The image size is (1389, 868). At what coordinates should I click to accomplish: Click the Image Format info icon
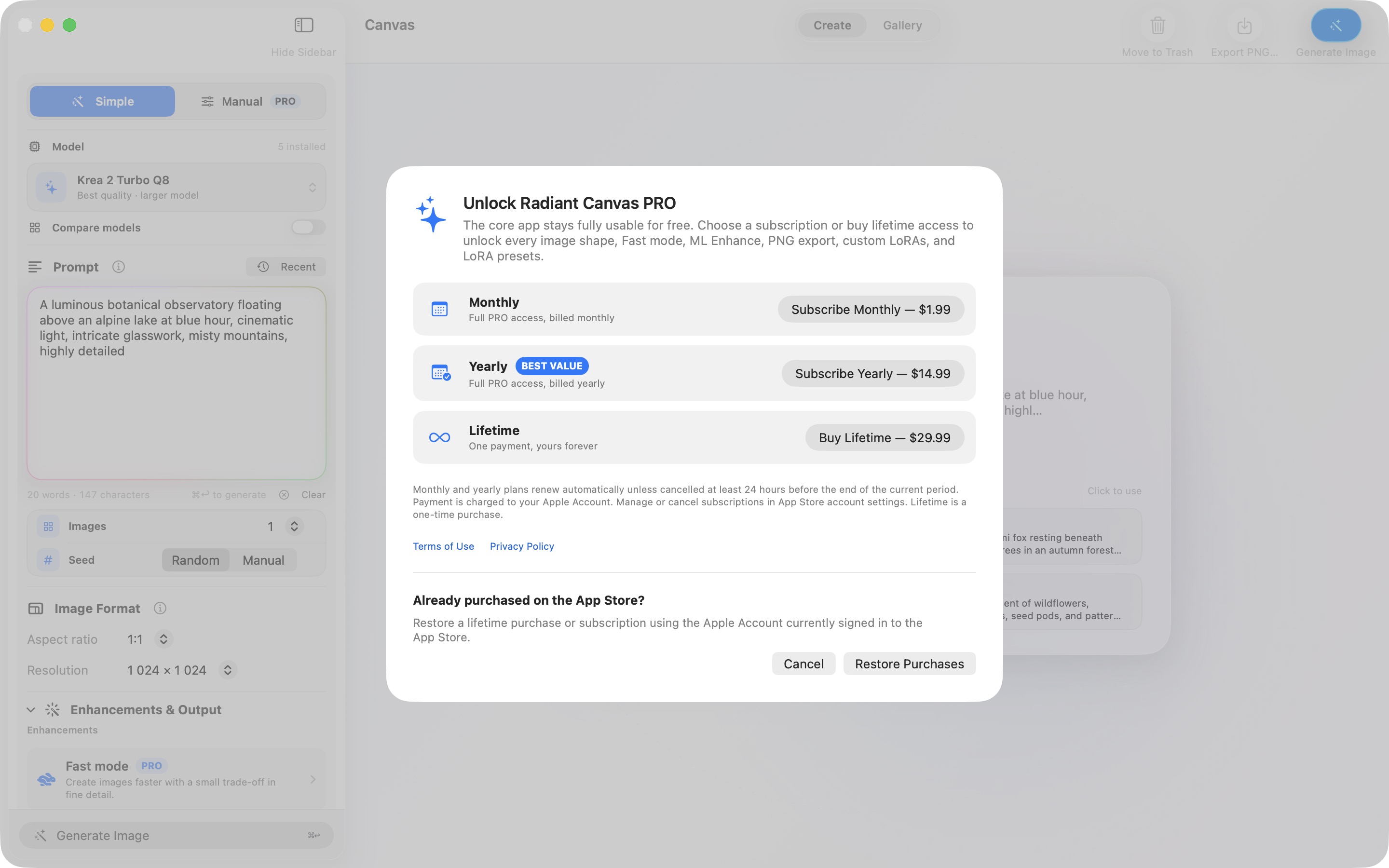tap(160, 608)
